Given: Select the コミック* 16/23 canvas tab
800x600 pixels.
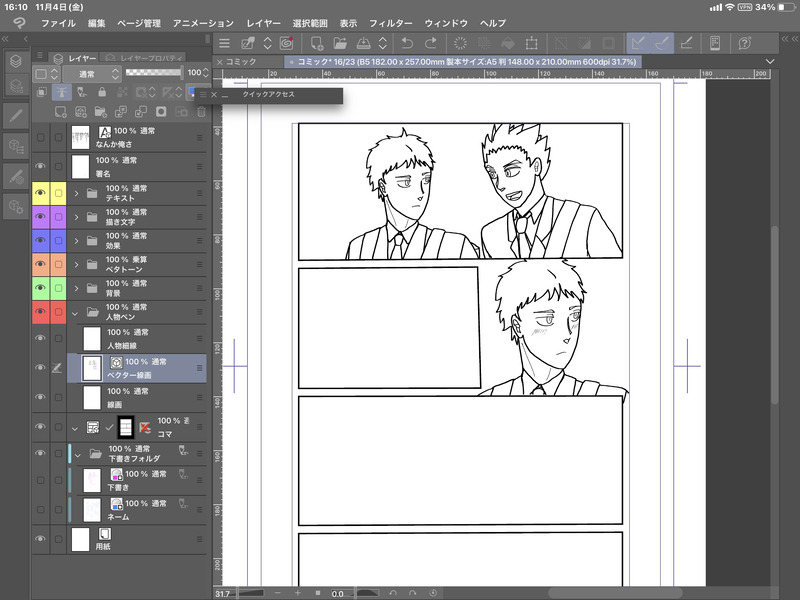Looking at the screenshot, I should click(463, 62).
